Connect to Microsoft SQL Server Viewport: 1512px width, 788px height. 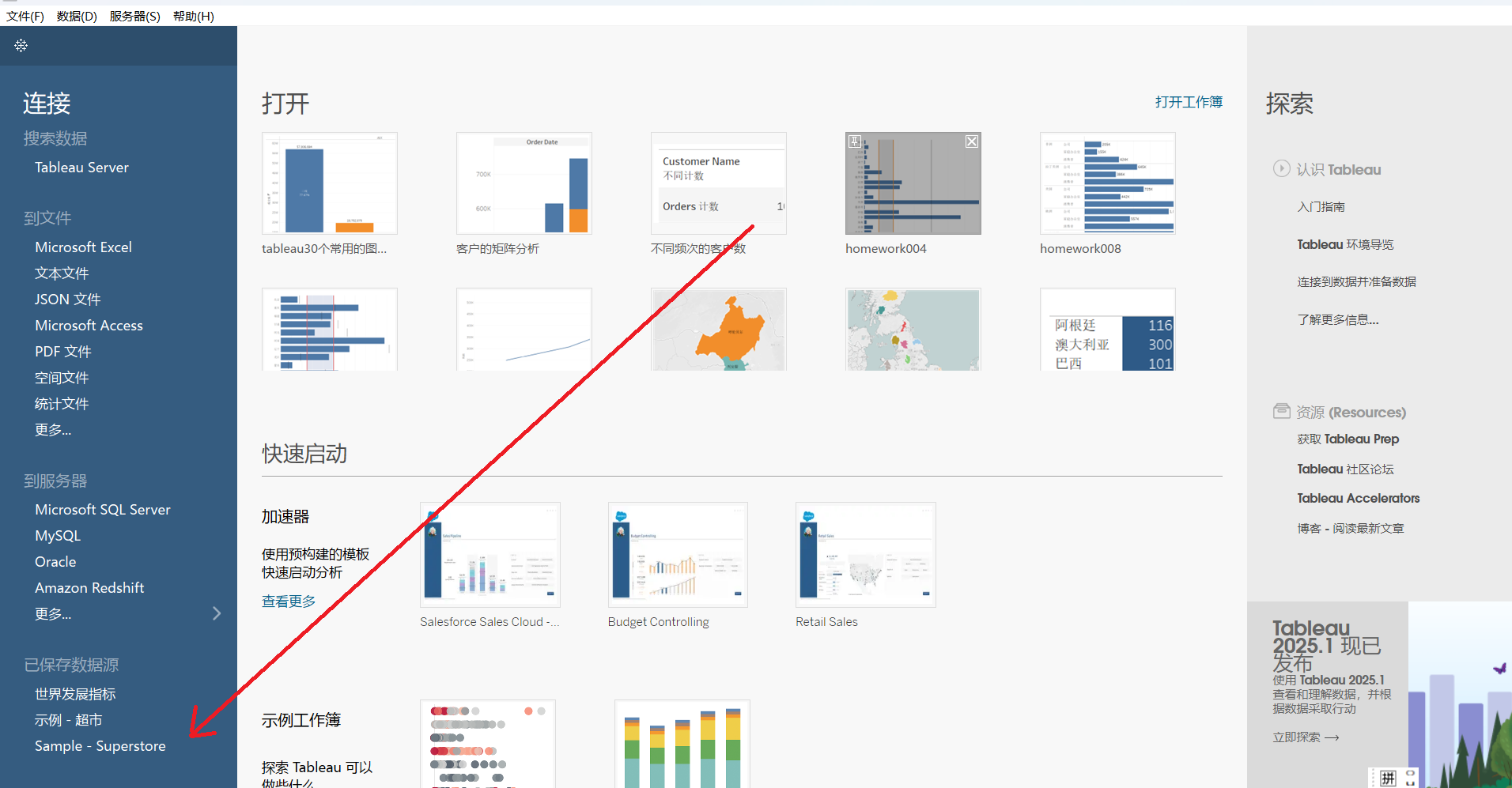[103, 510]
